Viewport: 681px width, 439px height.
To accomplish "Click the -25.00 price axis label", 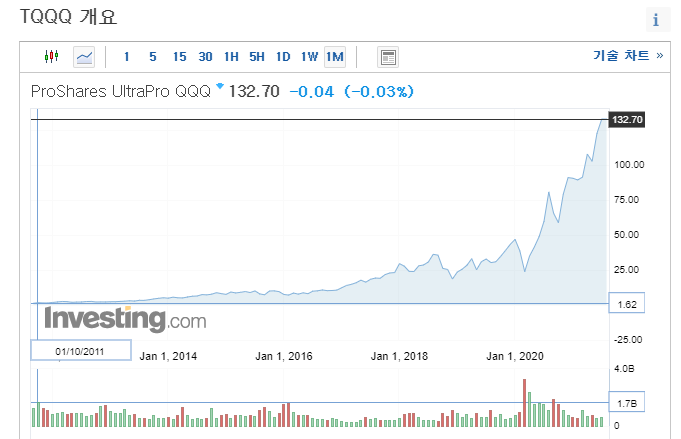I will [x=628, y=340].
